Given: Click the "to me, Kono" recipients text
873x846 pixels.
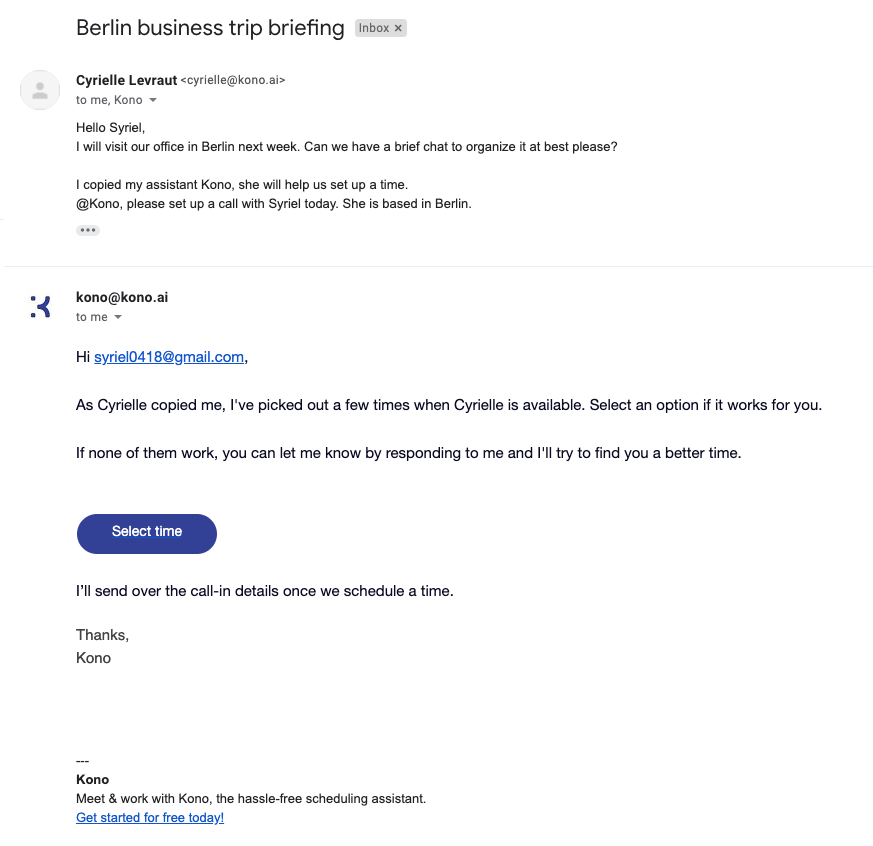Looking at the screenshot, I should coord(109,101).
